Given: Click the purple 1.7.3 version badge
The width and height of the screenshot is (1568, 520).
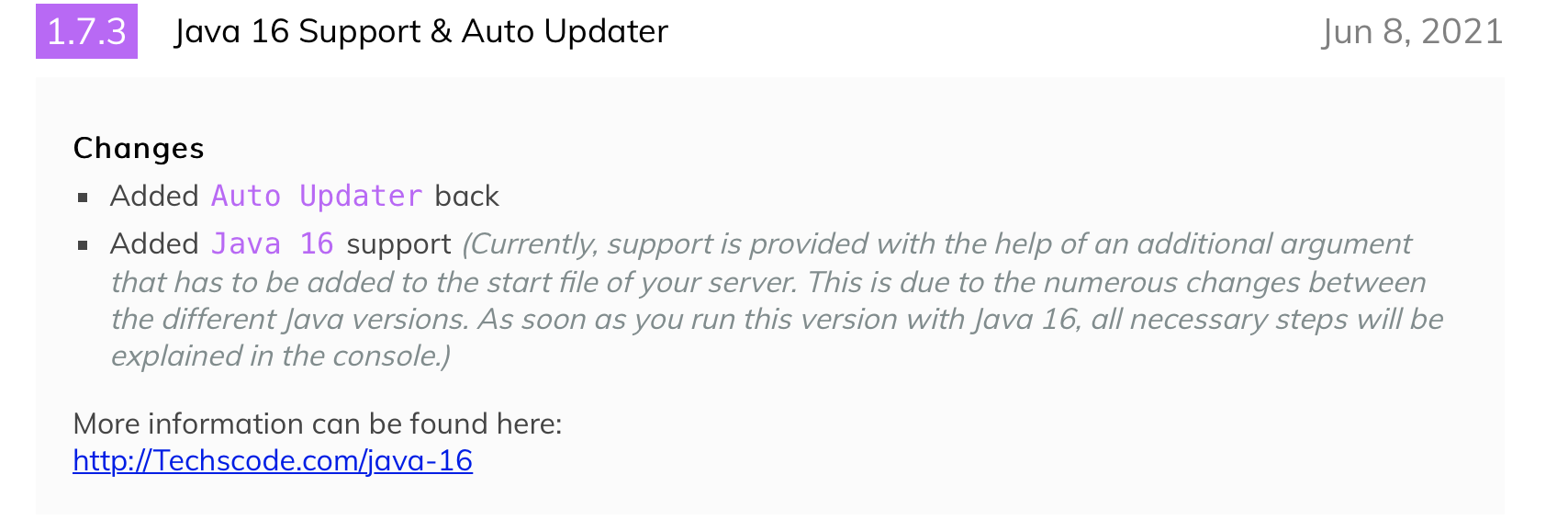Looking at the screenshot, I should [x=86, y=31].
